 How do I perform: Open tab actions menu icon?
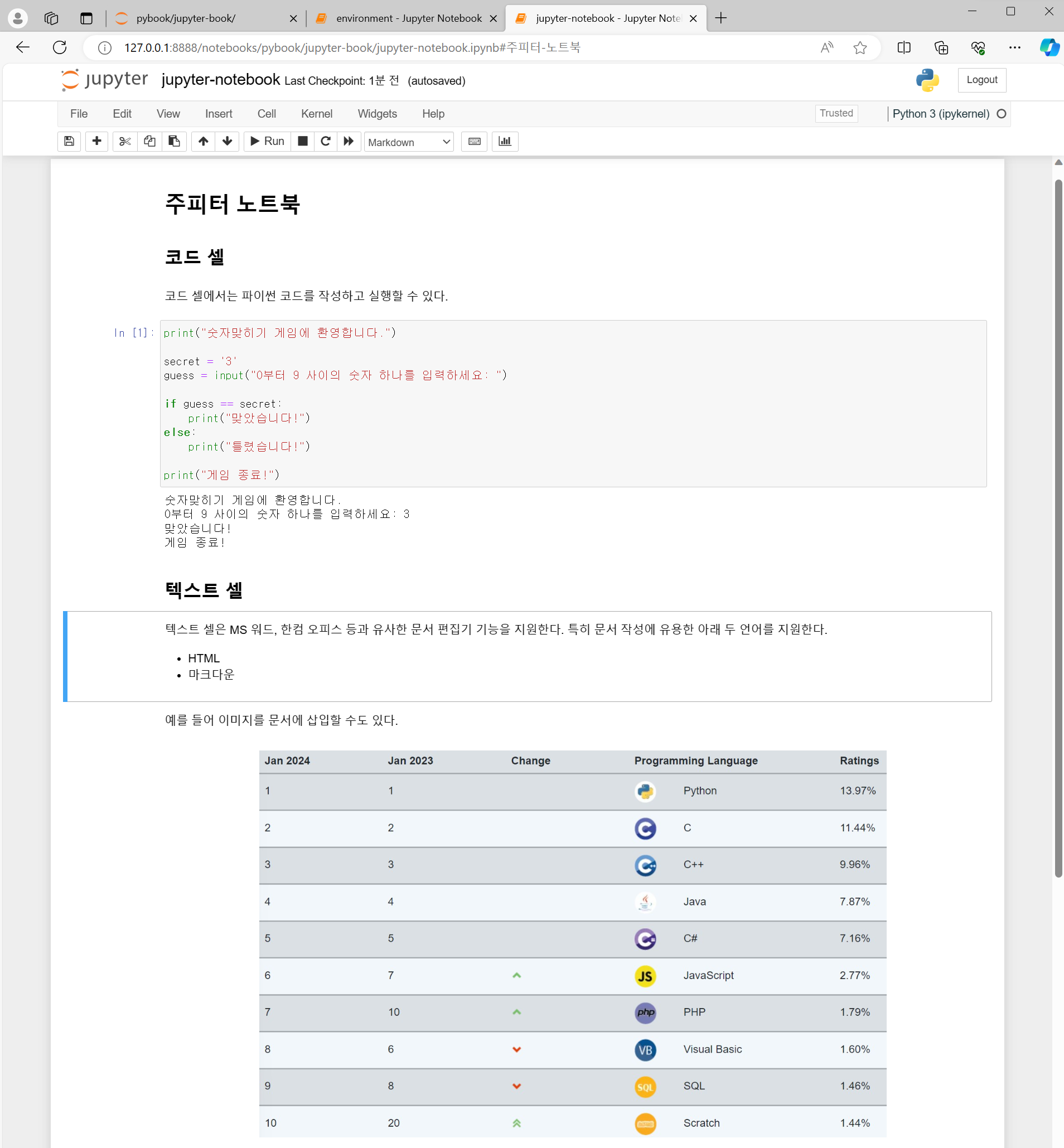86,18
